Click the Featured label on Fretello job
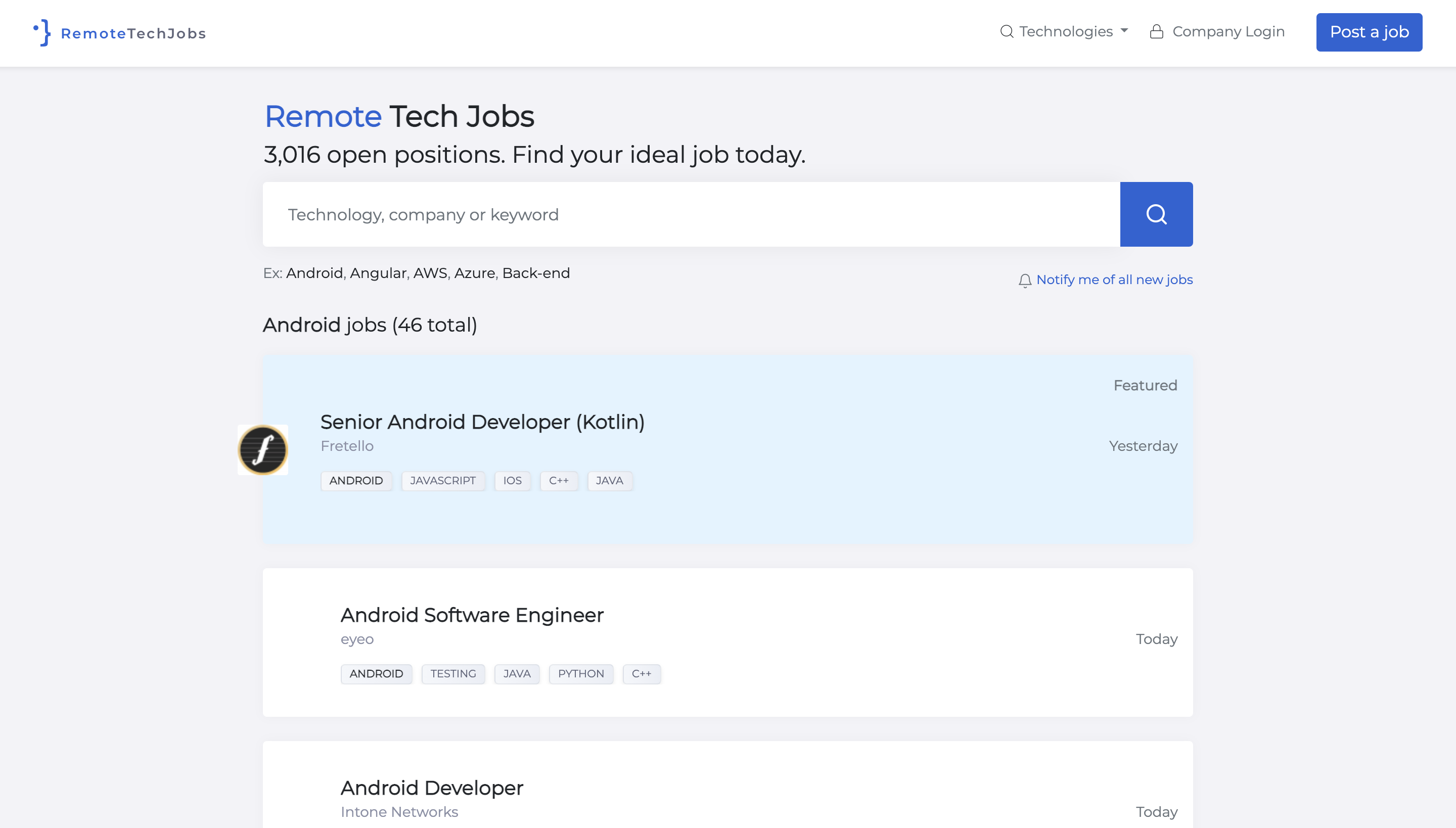The image size is (1456, 828). point(1145,386)
